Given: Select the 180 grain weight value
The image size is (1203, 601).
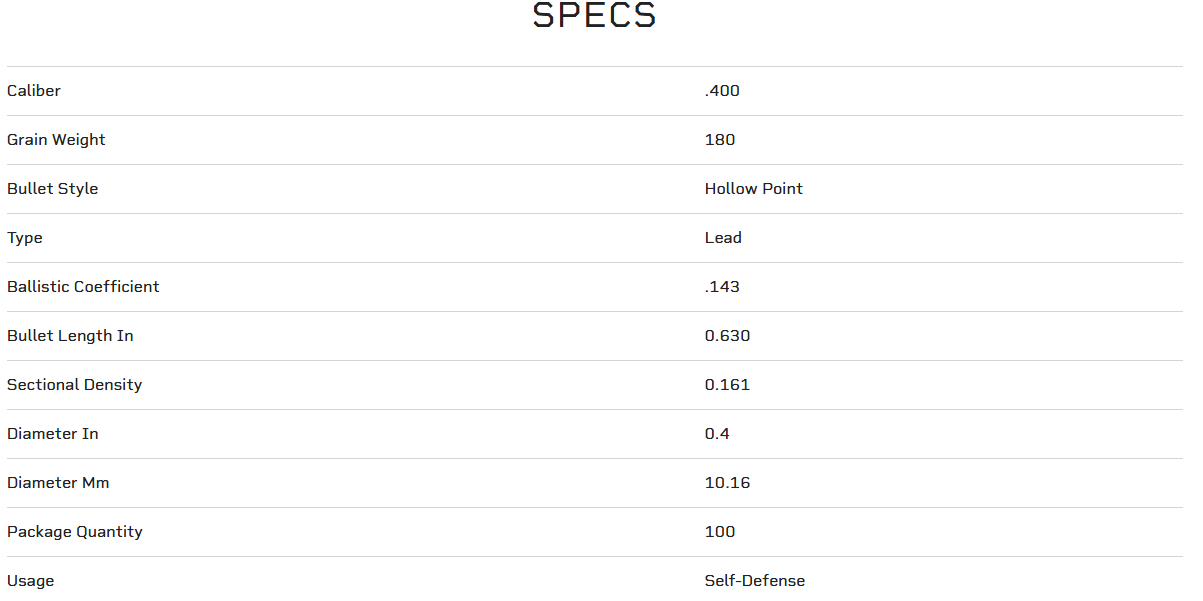Looking at the screenshot, I should 720,140.
